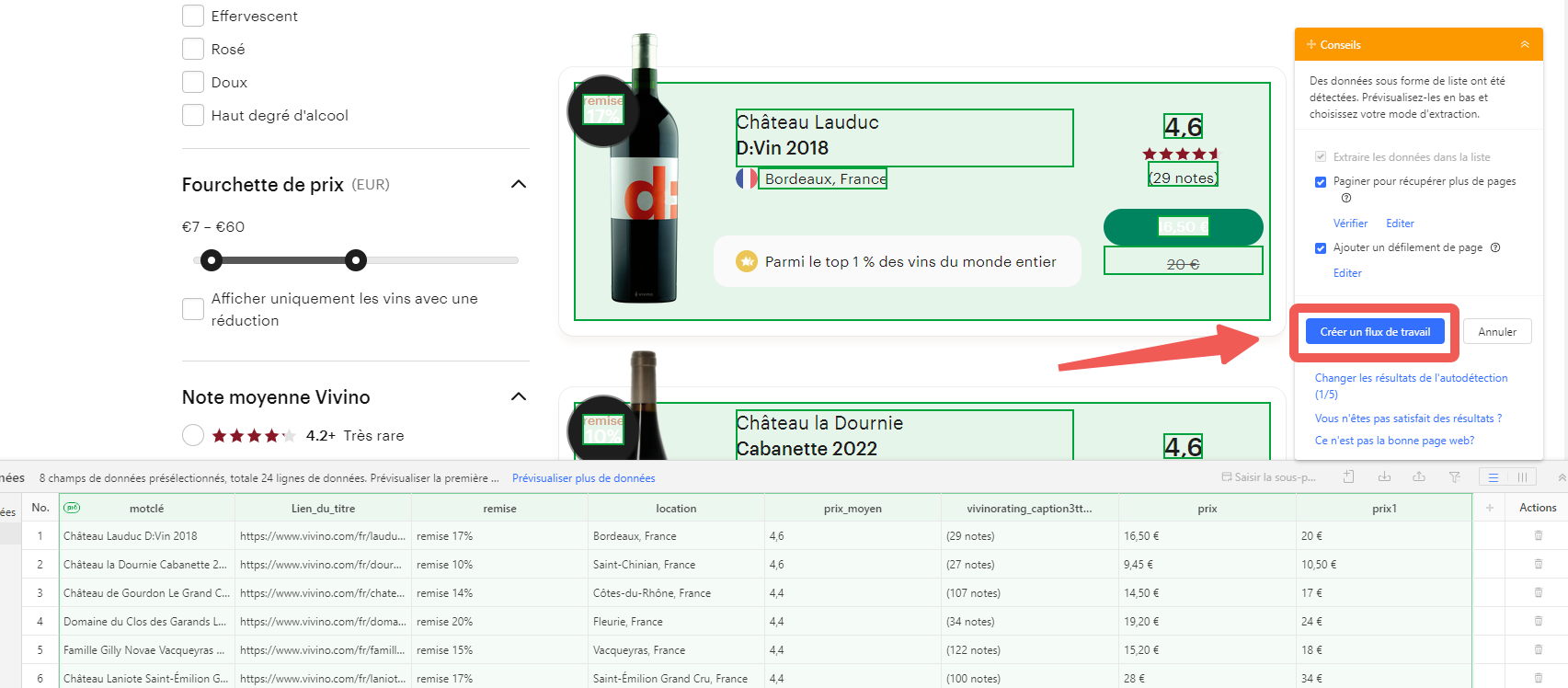Click the 'motclé' column header
Screen dimensions: 1568x688
point(146,509)
